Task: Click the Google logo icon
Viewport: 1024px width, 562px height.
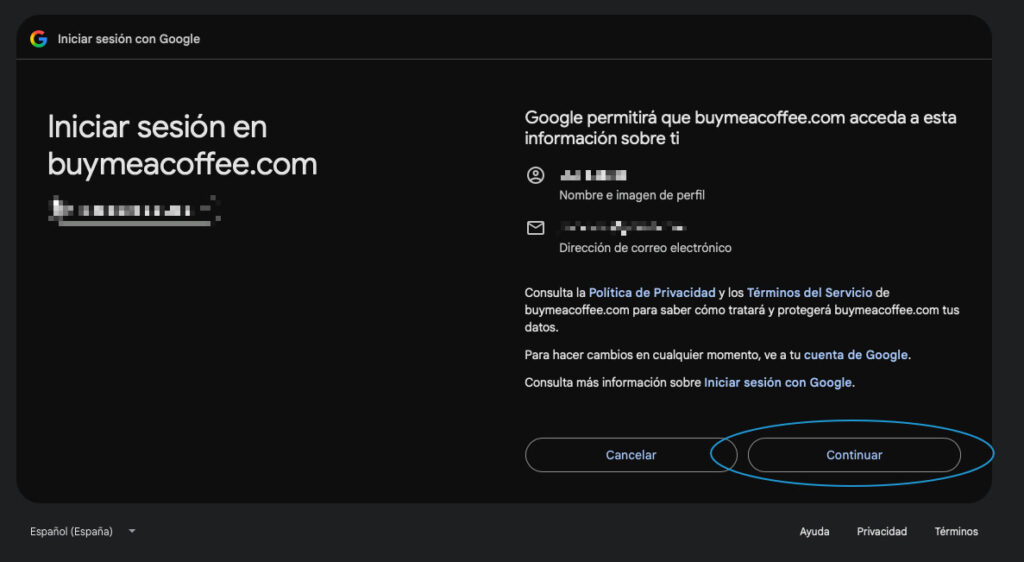Action: (39, 39)
